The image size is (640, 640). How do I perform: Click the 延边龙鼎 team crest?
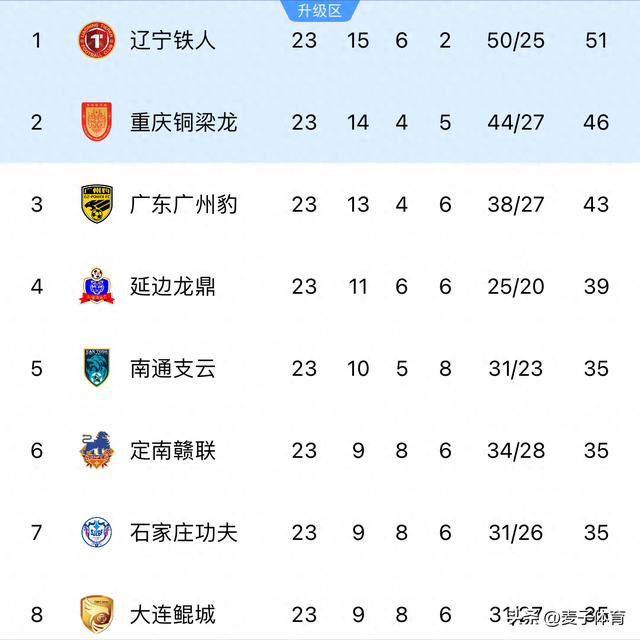[97, 286]
